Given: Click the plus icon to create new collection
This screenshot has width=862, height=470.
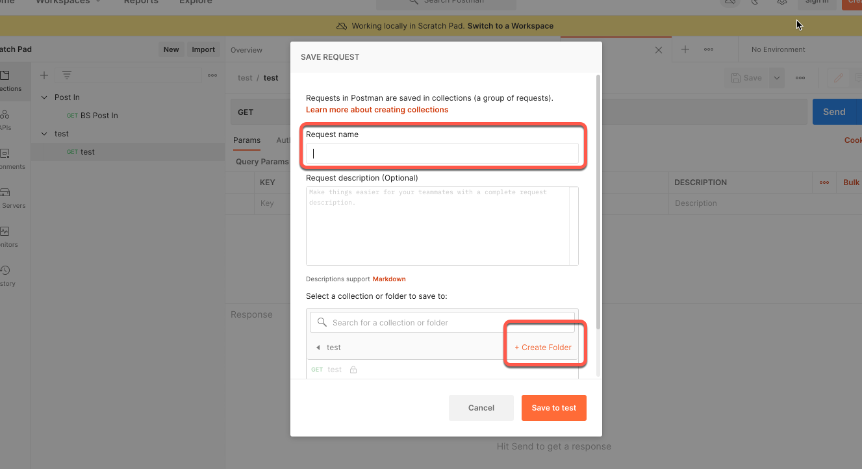Looking at the screenshot, I should click(x=44, y=75).
